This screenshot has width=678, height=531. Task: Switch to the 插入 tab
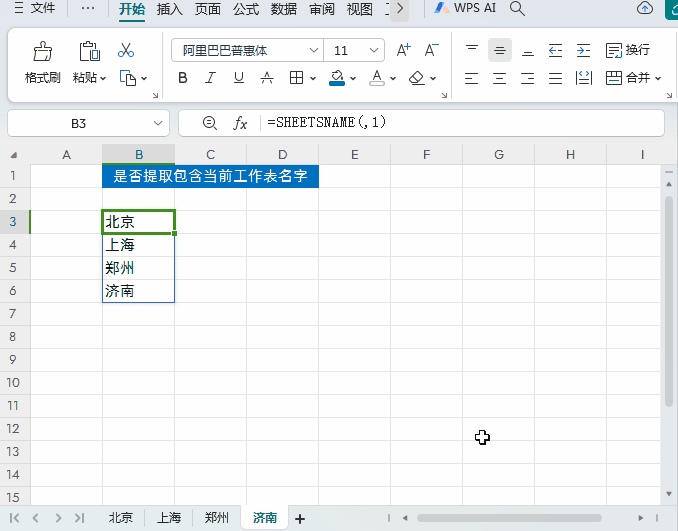169,9
